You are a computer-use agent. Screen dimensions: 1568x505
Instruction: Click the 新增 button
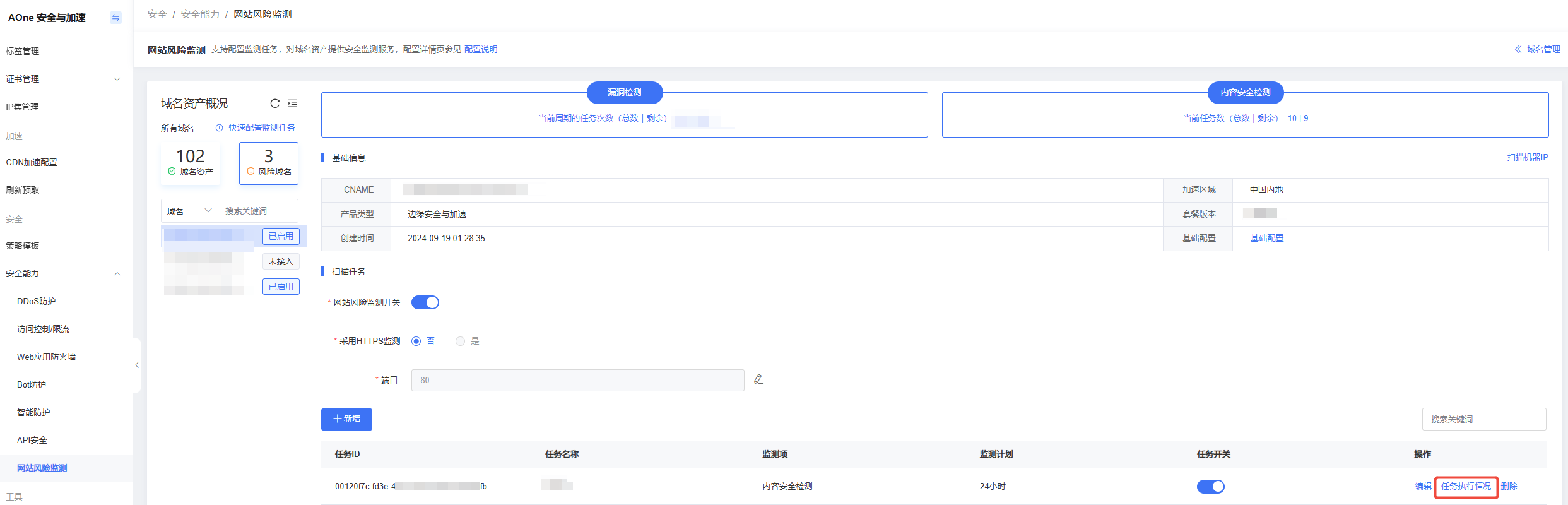coord(346,419)
